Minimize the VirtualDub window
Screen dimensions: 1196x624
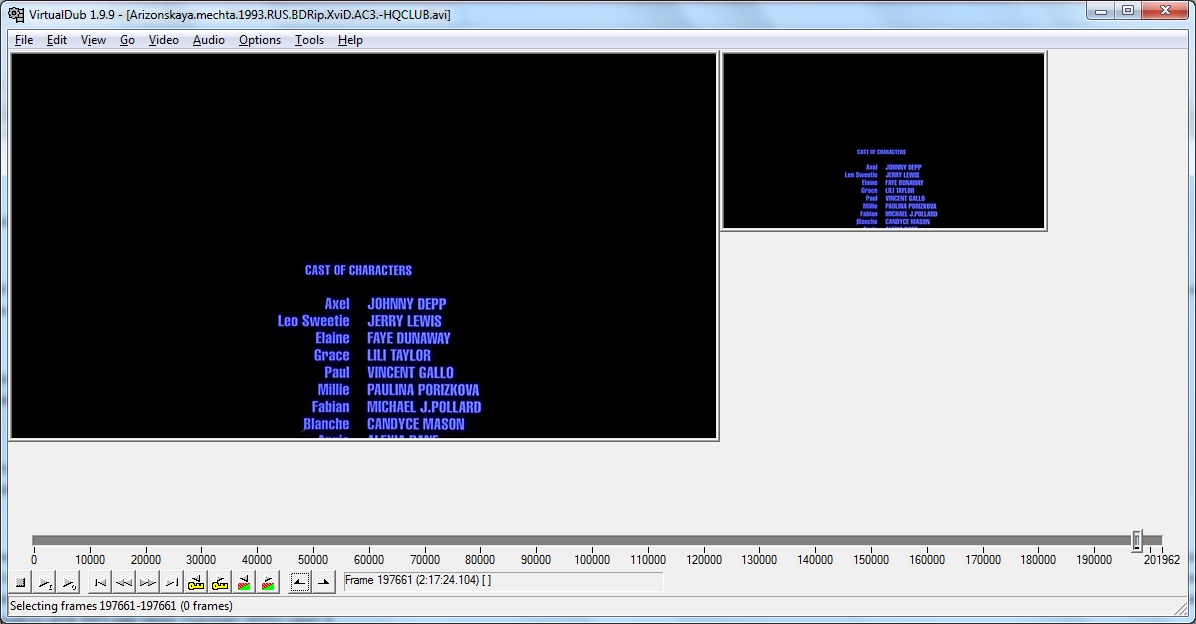(x=1100, y=11)
